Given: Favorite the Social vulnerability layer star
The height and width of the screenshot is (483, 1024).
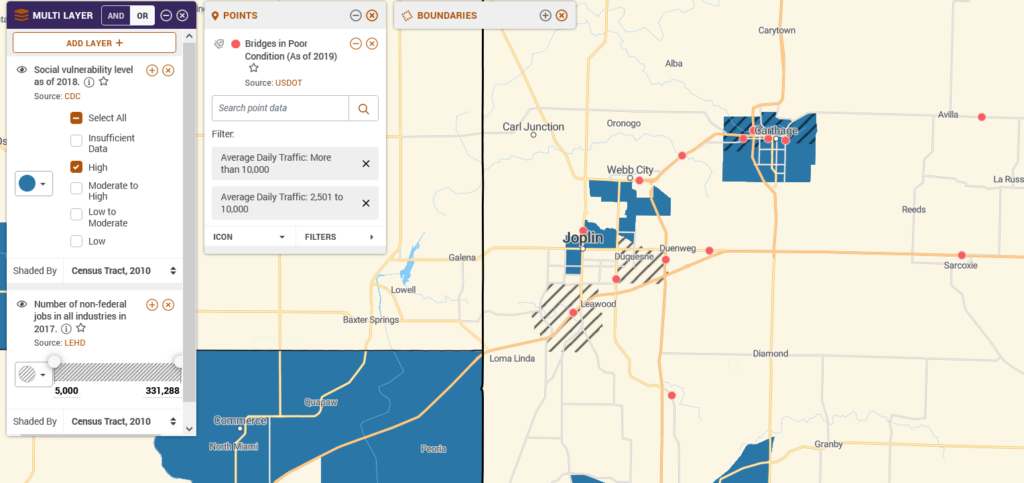Looking at the screenshot, I should point(103,82).
